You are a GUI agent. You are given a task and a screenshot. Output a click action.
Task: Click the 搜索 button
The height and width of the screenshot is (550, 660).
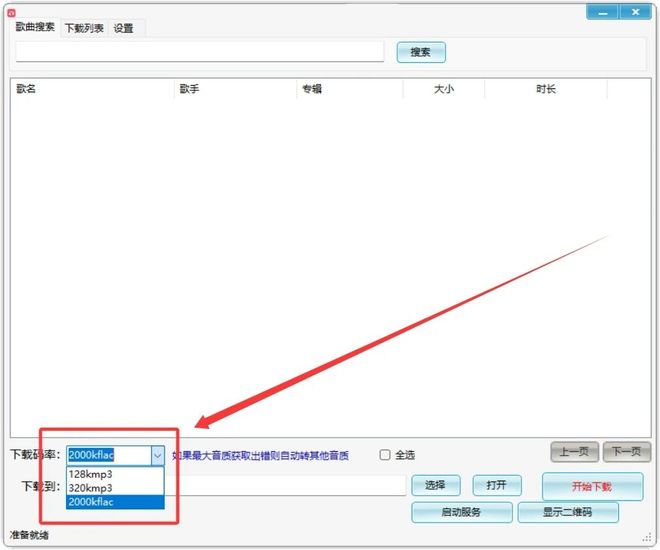pos(421,52)
